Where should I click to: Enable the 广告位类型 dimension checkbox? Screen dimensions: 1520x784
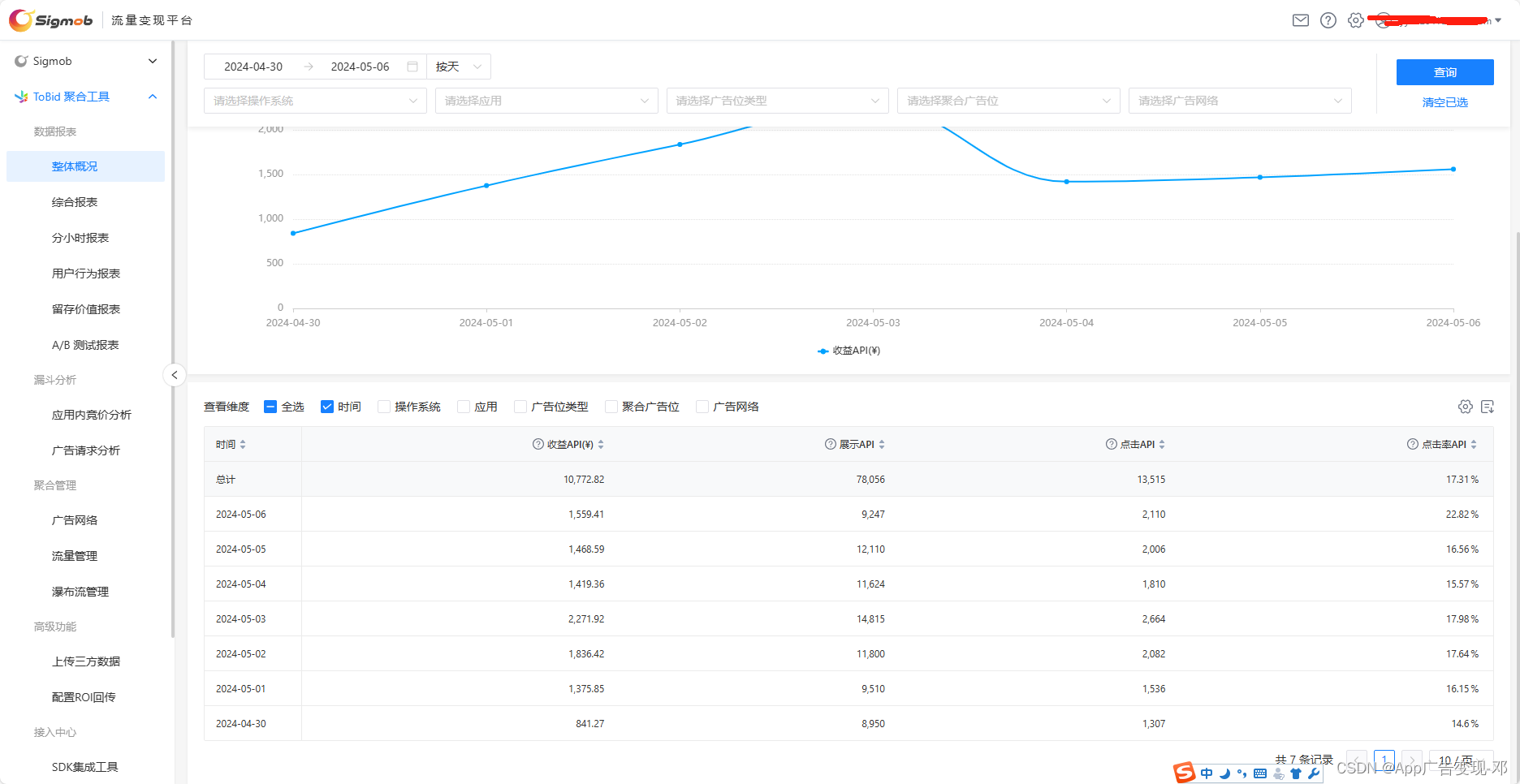point(520,407)
